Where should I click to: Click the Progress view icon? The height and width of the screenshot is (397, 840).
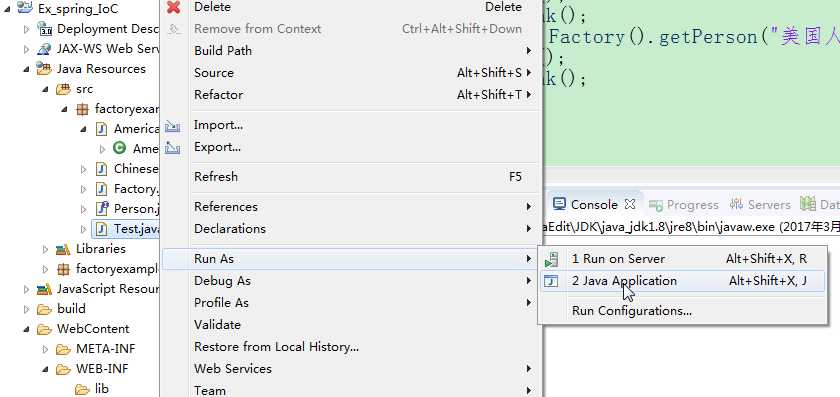pyautogui.click(x=656, y=205)
